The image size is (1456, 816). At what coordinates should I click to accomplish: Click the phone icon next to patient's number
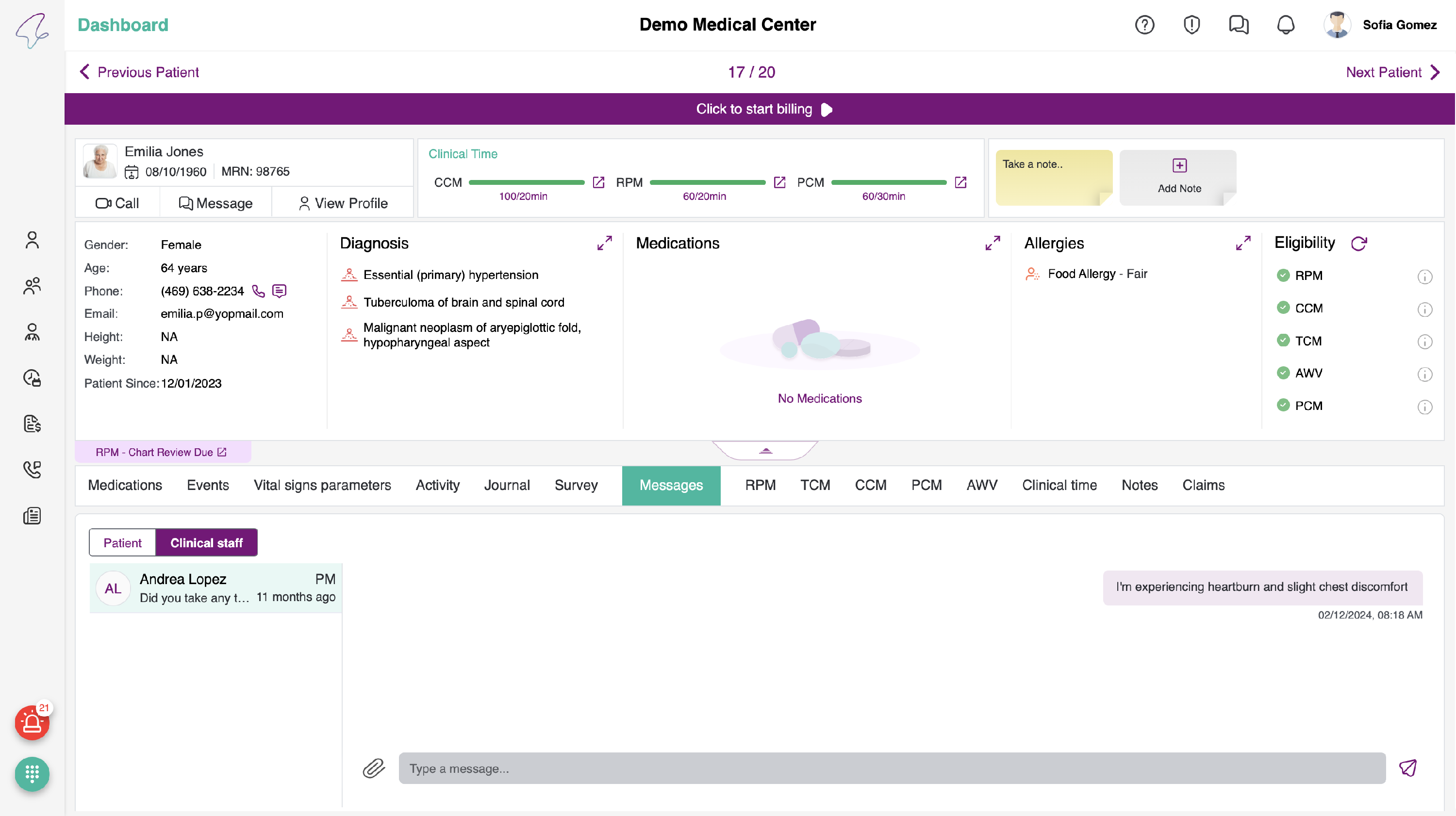(258, 291)
